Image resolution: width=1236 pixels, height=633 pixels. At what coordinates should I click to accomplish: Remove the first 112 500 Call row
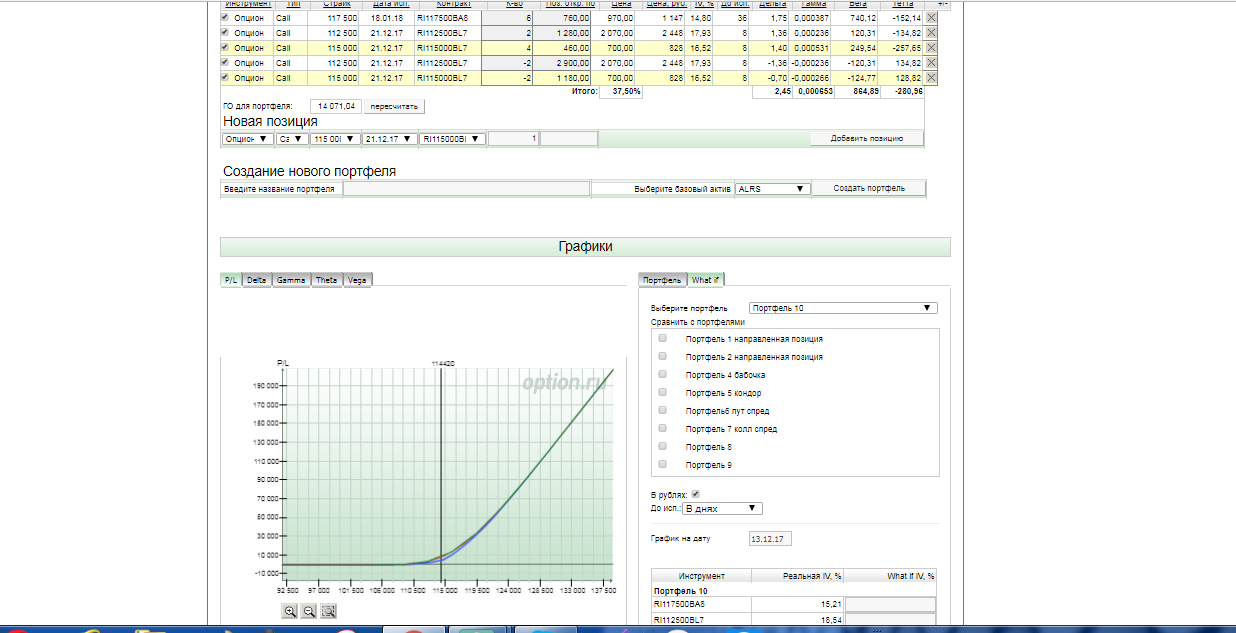tap(931, 33)
